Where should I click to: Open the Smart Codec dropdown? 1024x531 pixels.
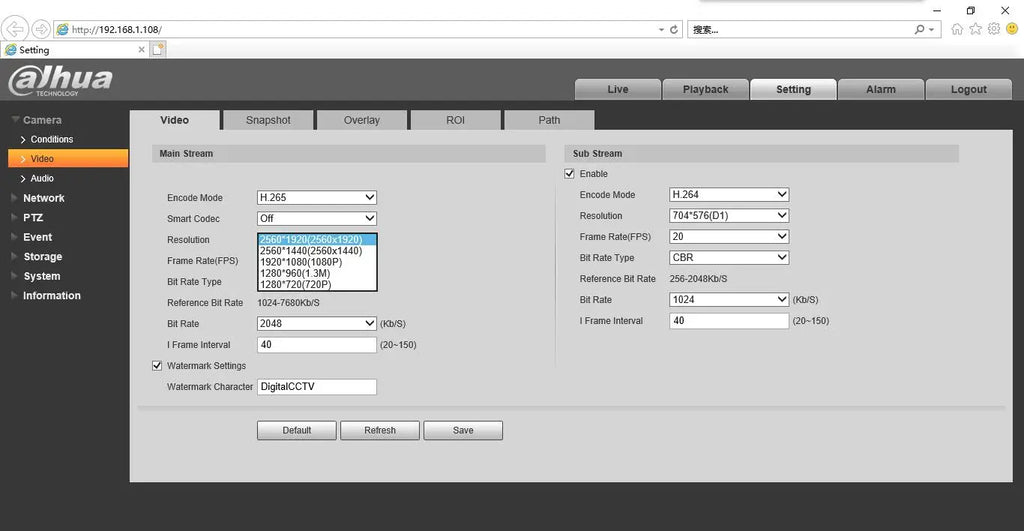coord(316,219)
